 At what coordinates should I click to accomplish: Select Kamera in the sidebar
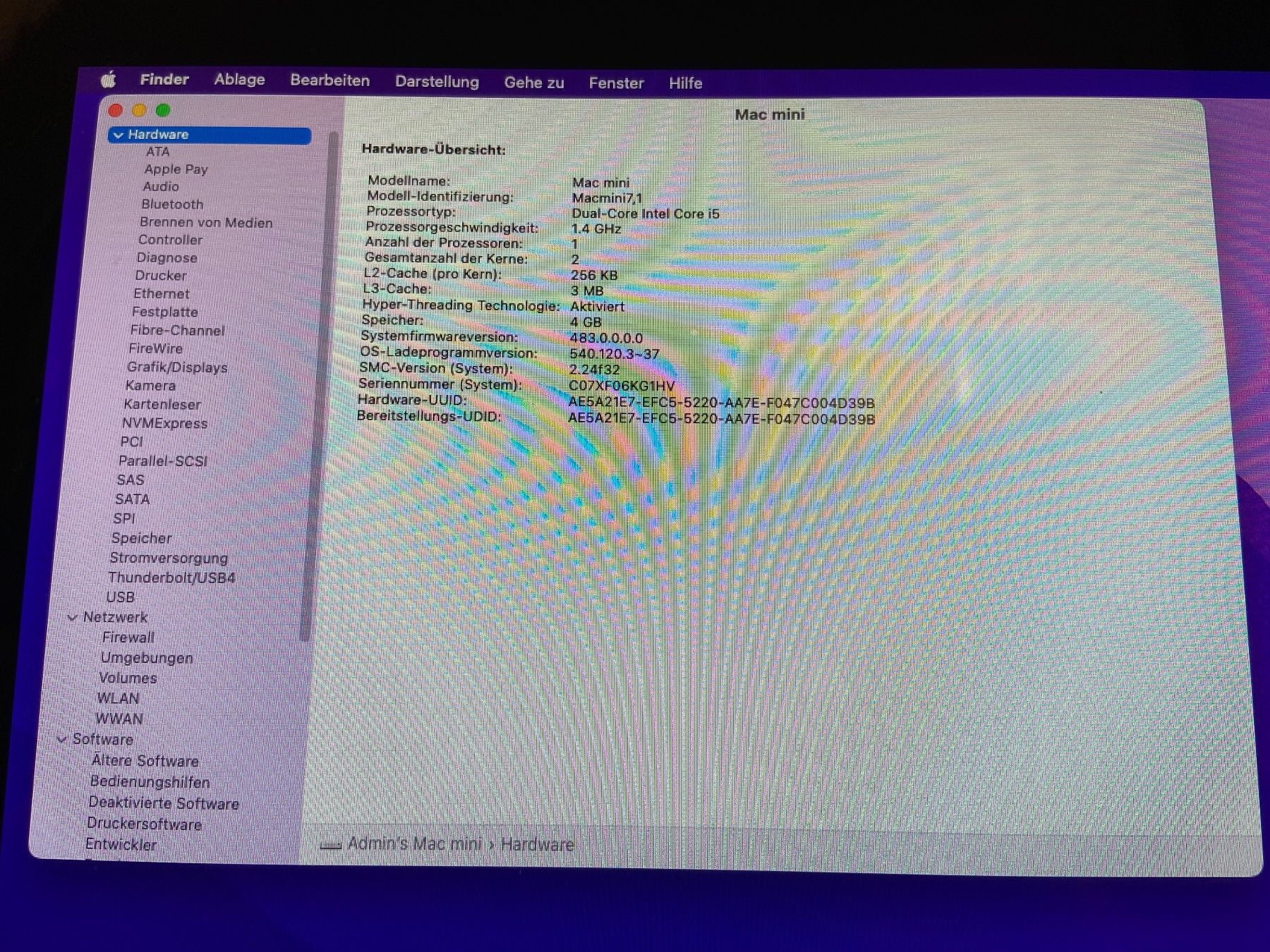[150, 386]
